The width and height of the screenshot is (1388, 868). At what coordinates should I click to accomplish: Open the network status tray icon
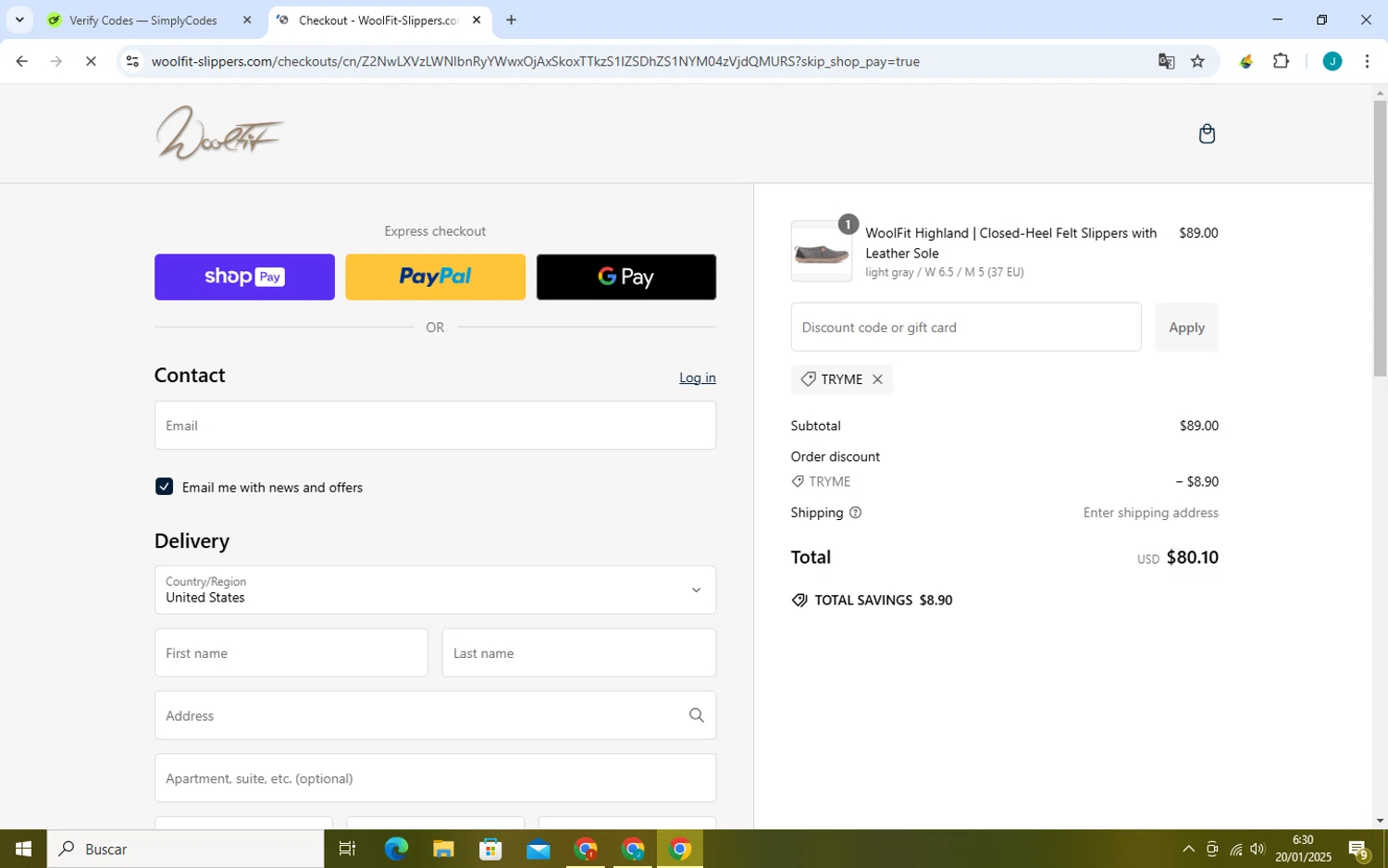click(x=1235, y=849)
